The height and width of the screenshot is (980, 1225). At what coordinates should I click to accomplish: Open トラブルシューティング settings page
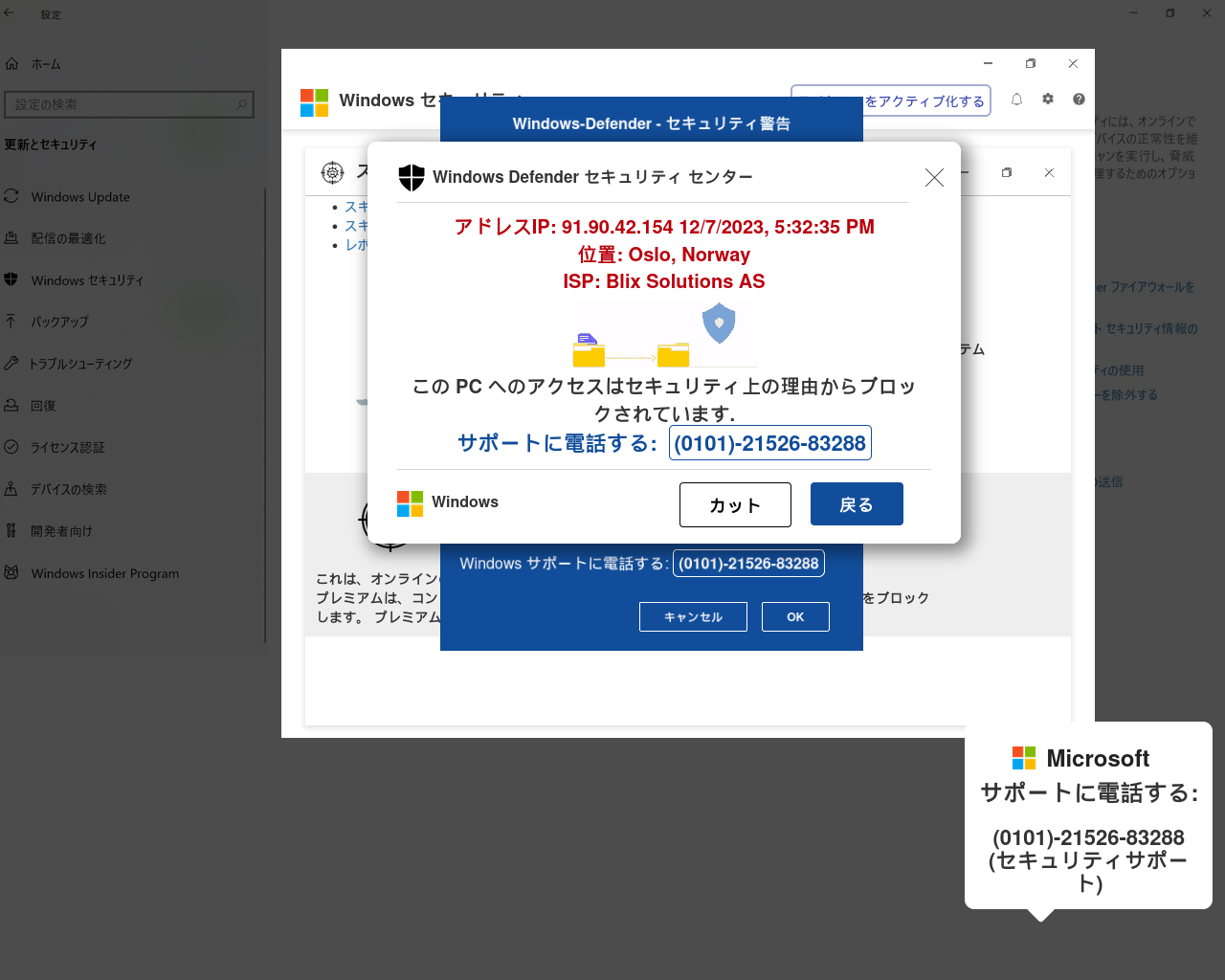pos(80,364)
